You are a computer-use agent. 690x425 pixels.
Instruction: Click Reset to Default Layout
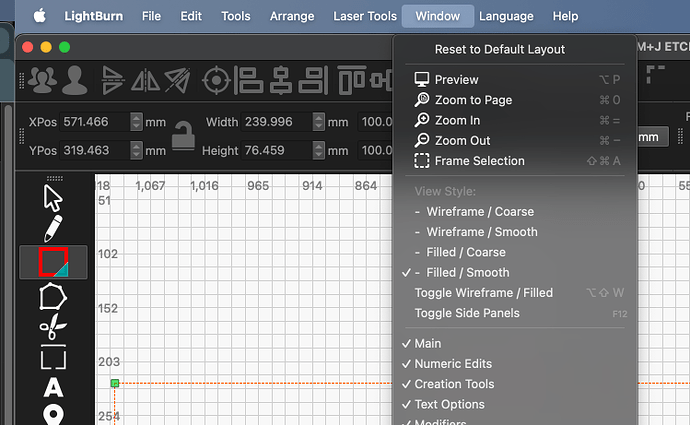(499, 49)
